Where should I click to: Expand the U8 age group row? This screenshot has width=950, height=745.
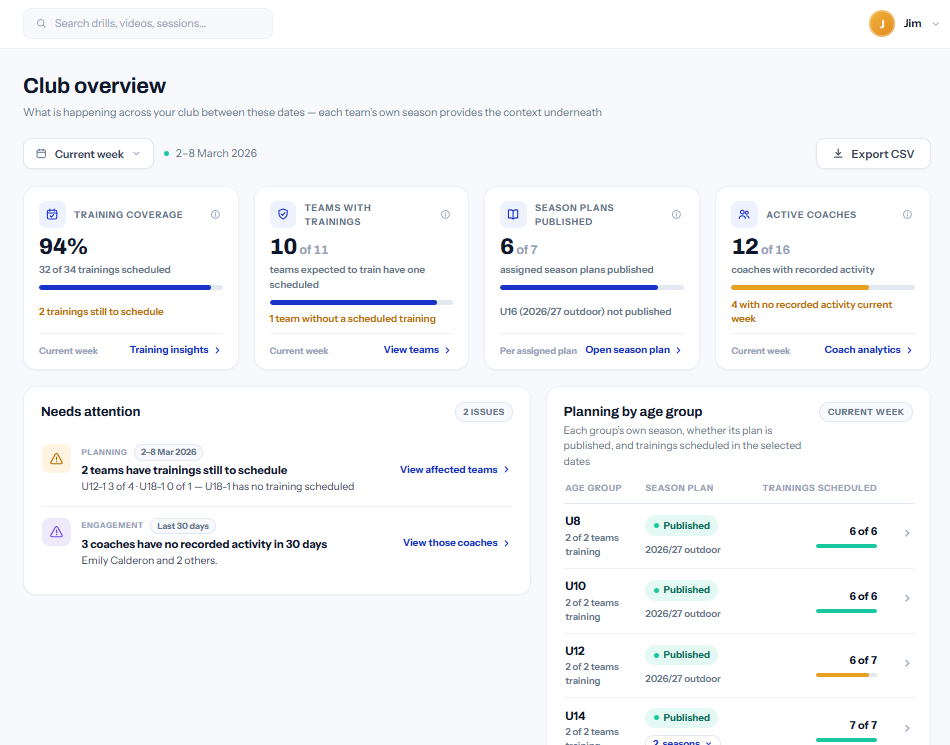(x=907, y=533)
